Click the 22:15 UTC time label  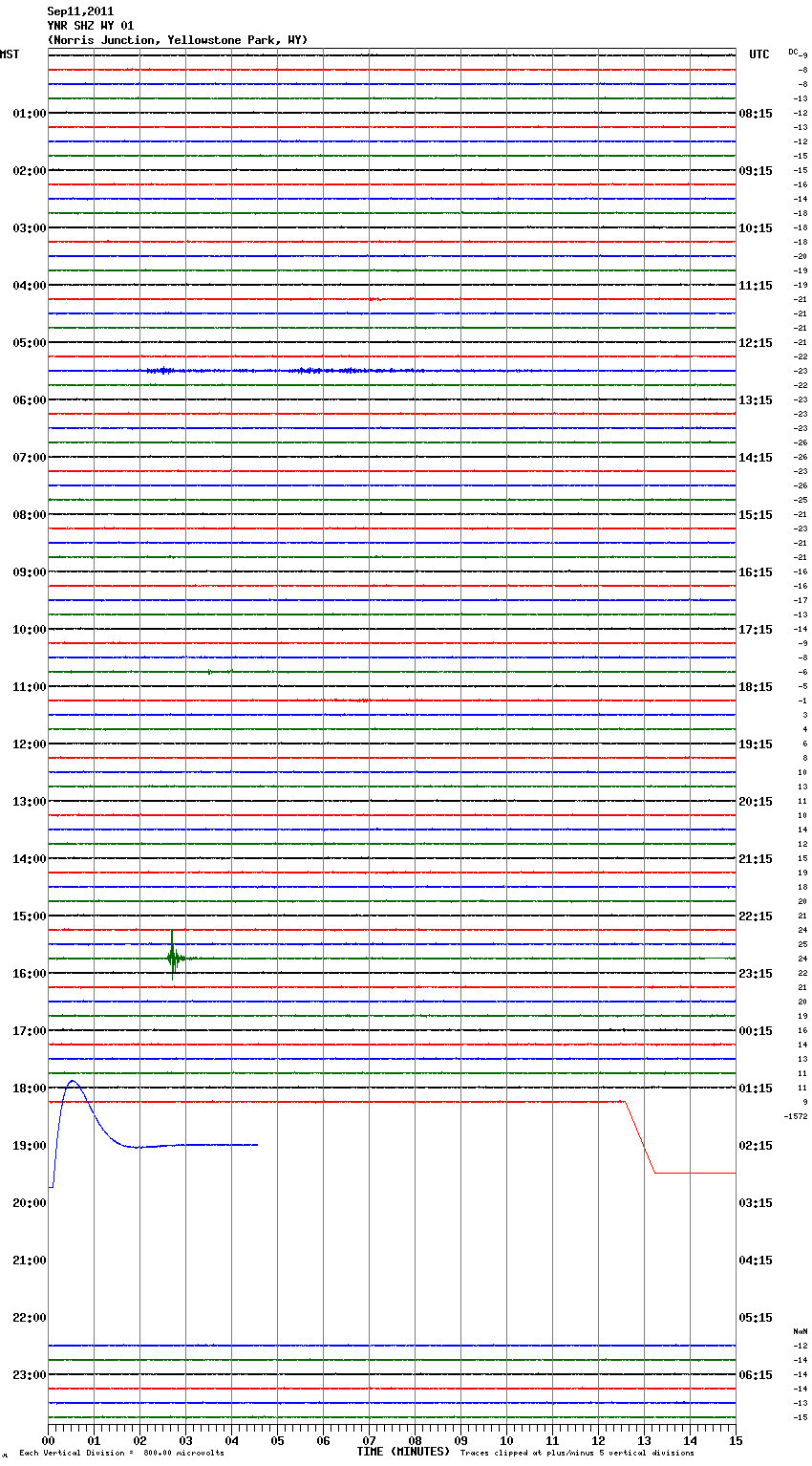[x=756, y=916]
